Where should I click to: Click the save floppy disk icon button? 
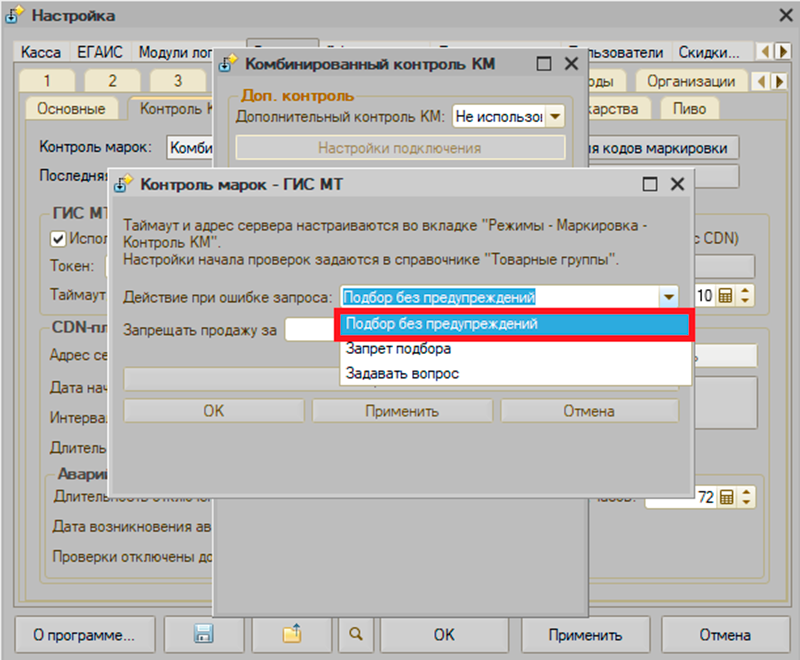204,634
